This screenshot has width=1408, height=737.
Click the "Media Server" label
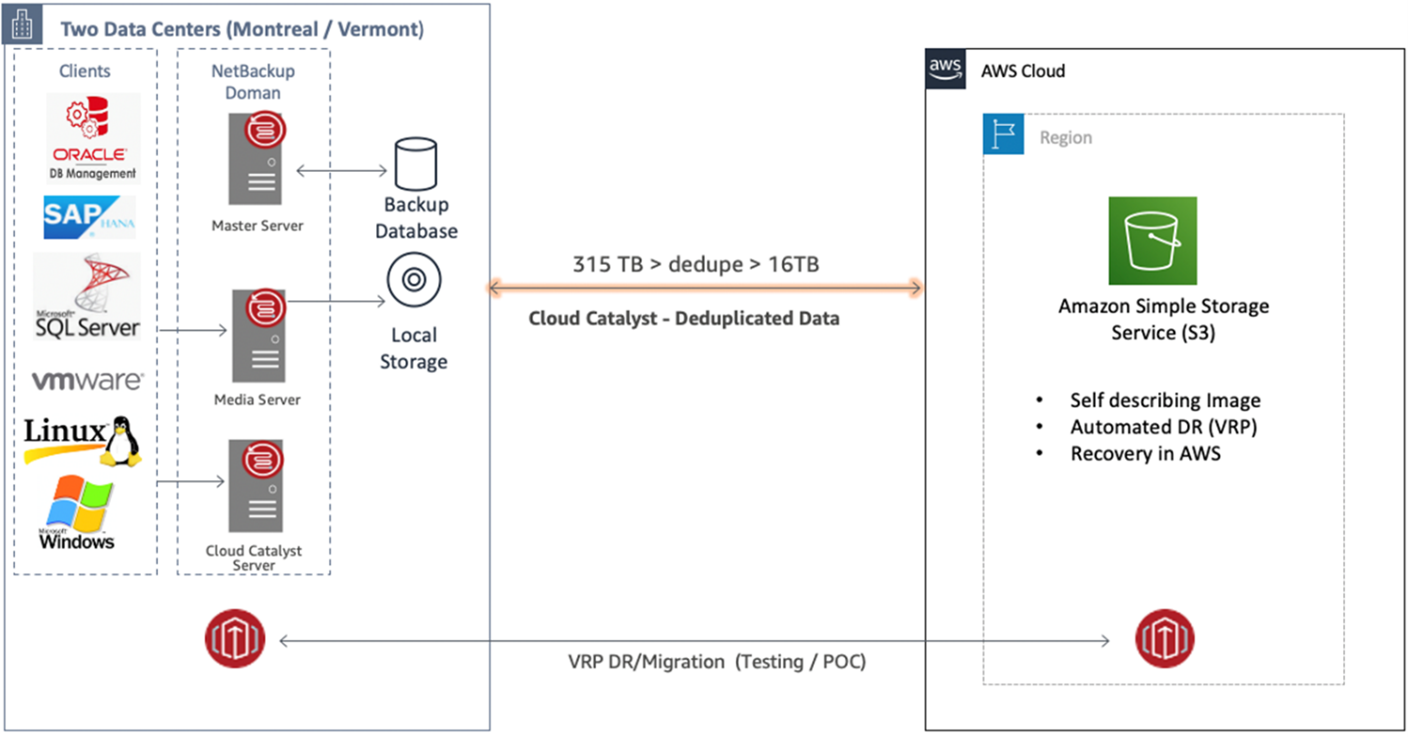[257, 399]
